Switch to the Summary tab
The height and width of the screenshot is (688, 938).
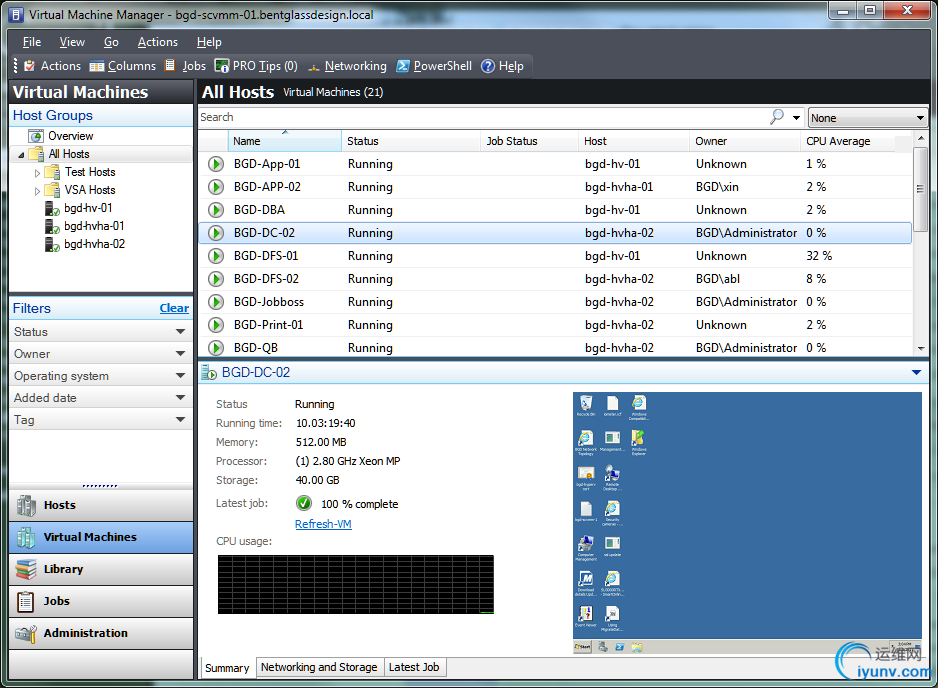[227, 668]
